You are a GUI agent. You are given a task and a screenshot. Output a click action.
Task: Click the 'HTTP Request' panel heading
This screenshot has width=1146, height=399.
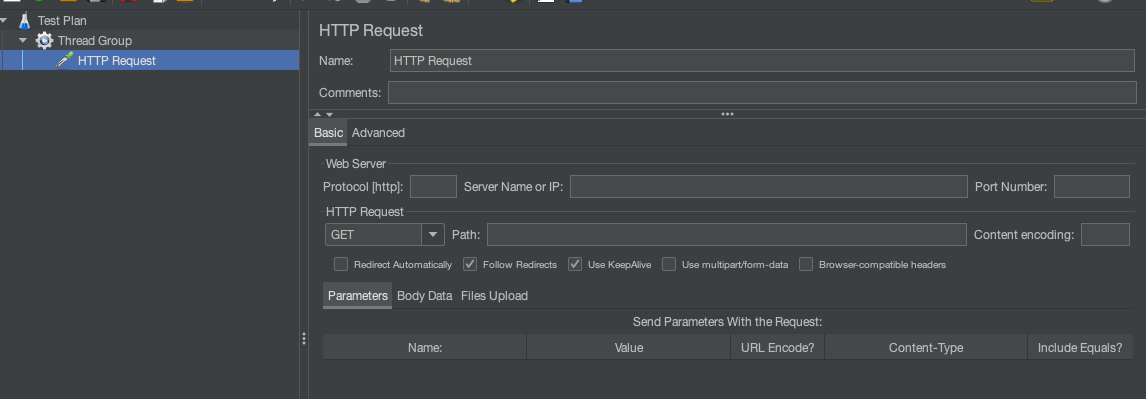pyautogui.click(x=371, y=31)
